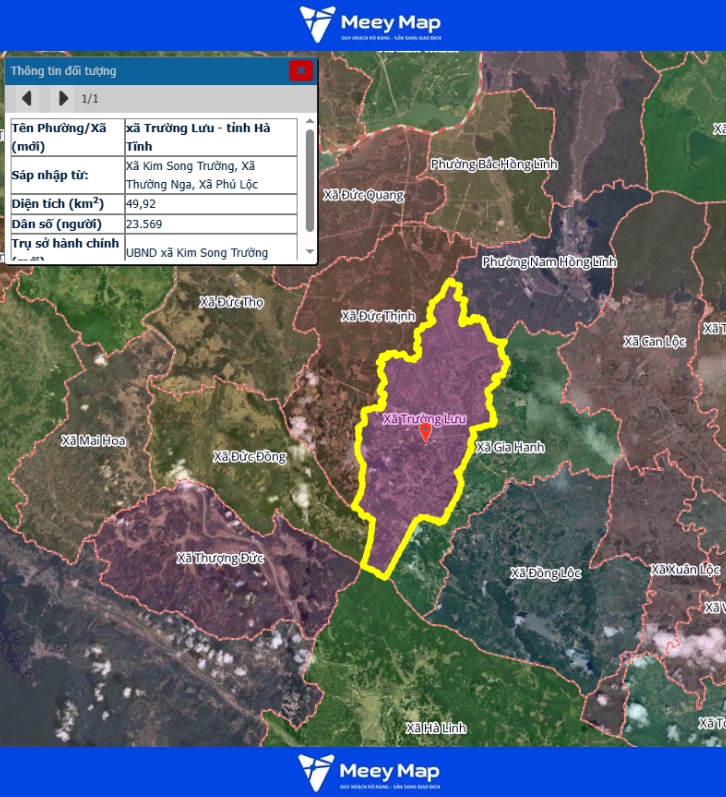Click the Xã Hà Linh label
The width and height of the screenshot is (726, 797).
[436, 727]
